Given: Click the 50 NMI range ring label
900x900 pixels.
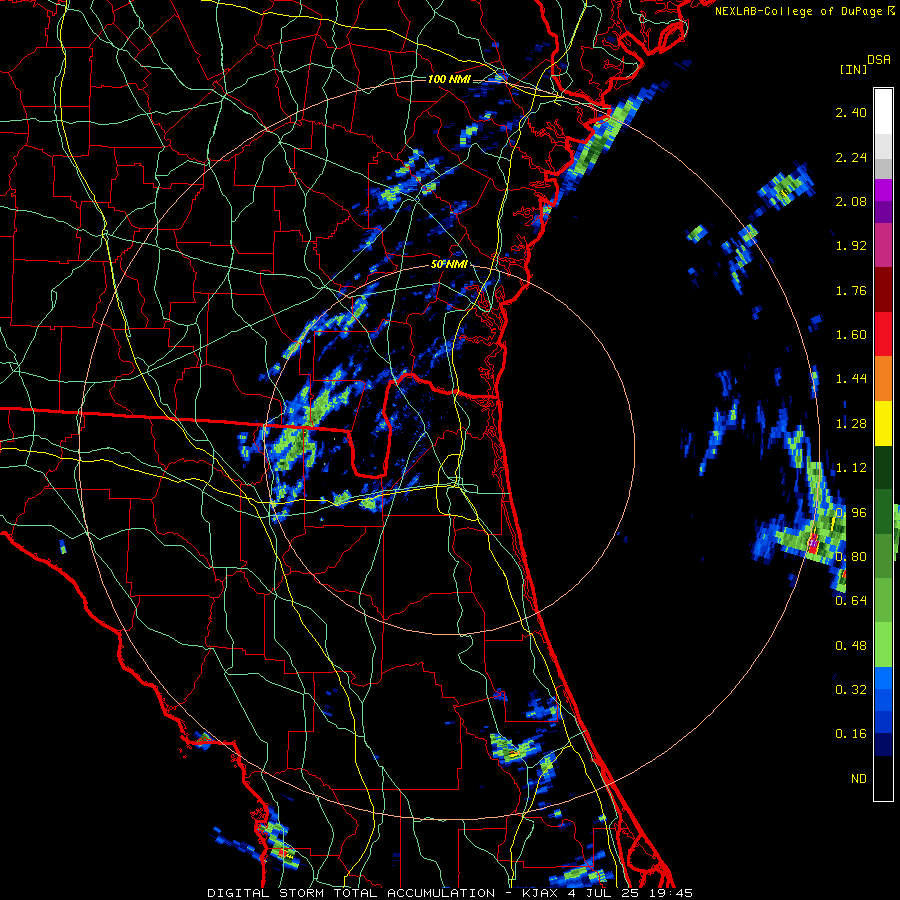Looking at the screenshot, I should click(449, 265).
